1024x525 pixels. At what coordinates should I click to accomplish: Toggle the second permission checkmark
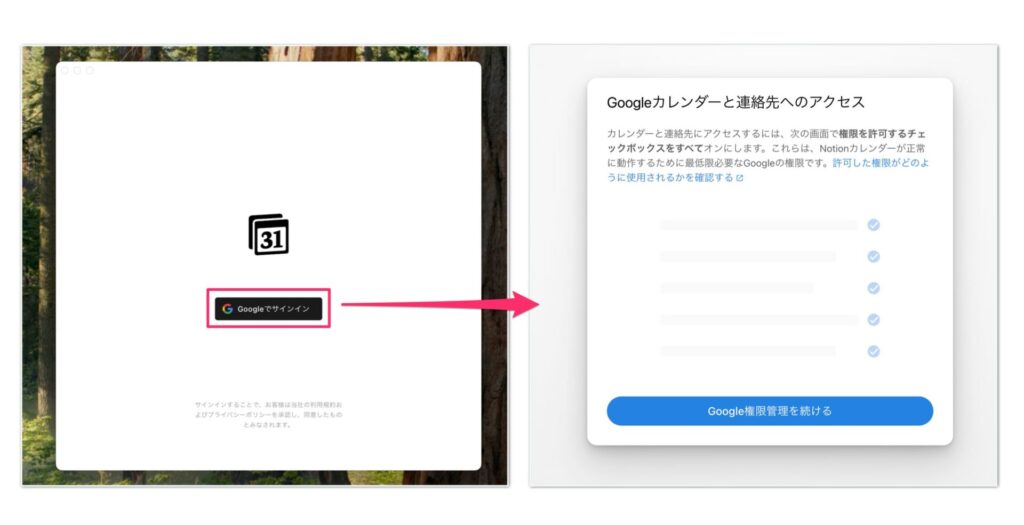(873, 257)
